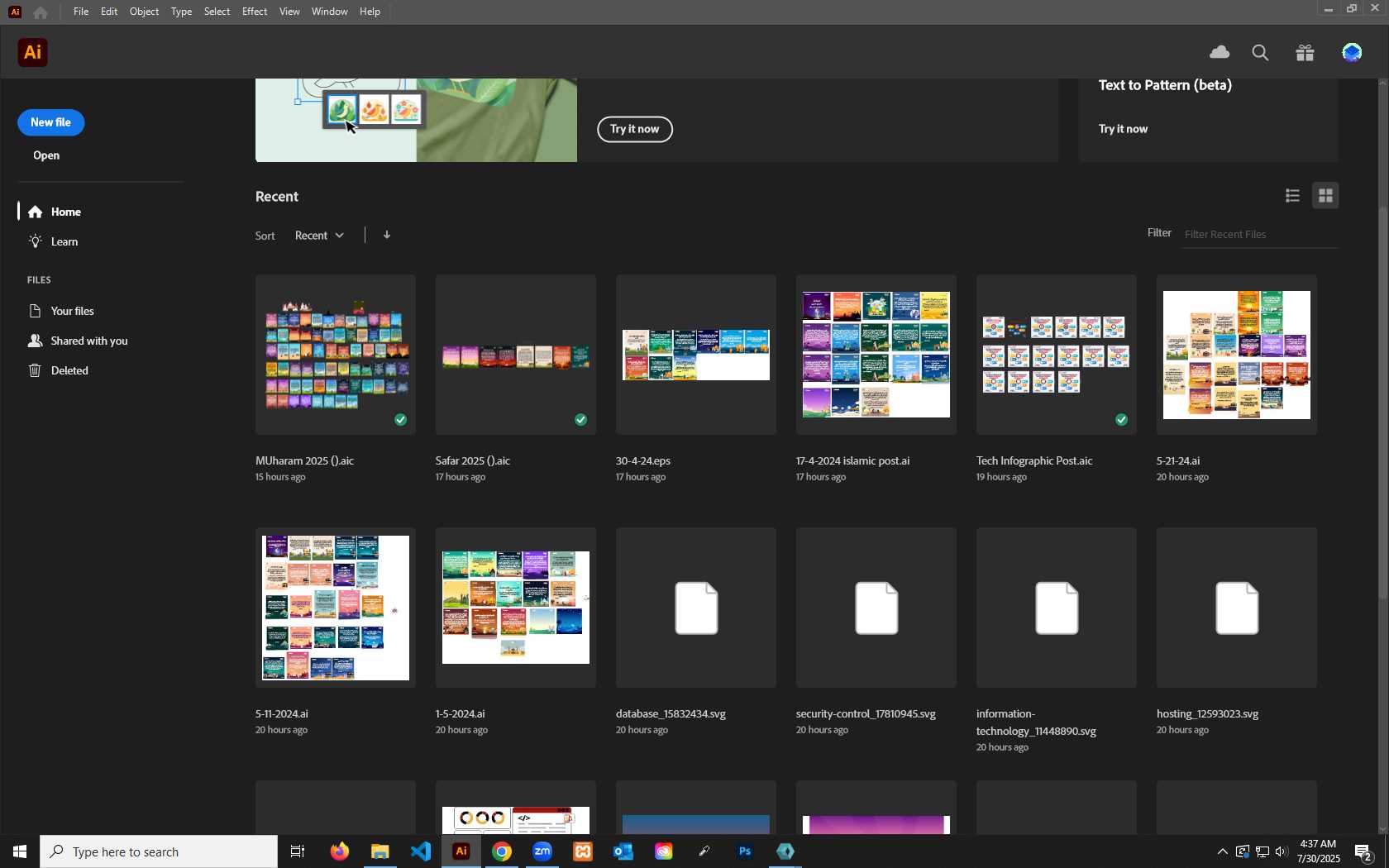1389x868 pixels.
Task: Show hidden system tray icons
Action: click(1222, 851)
